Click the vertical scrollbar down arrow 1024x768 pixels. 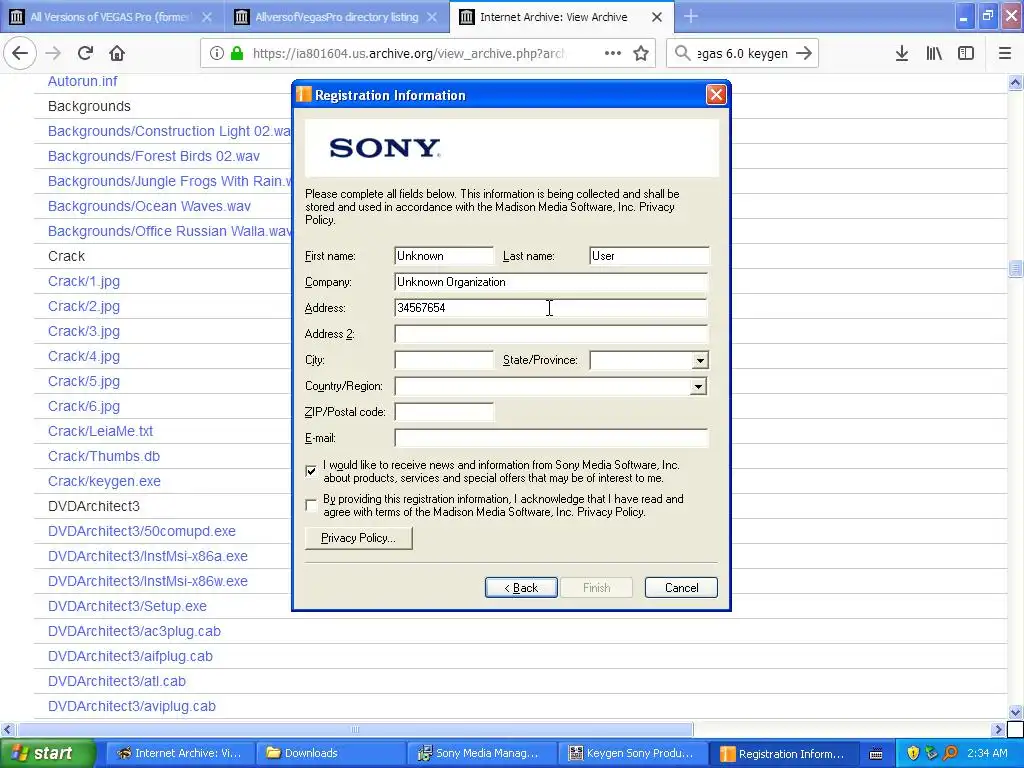tap(1015, 712)
